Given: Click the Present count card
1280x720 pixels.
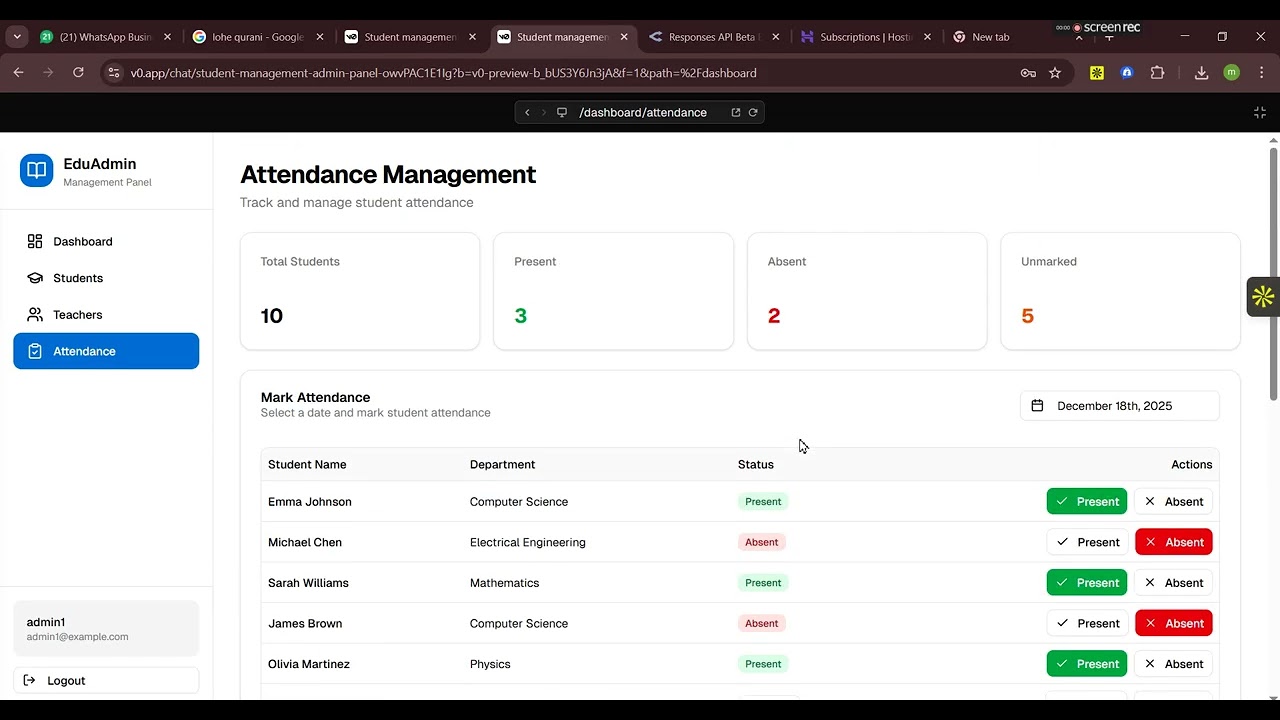Looking at the screenshot, I should [x=613, y=291].
